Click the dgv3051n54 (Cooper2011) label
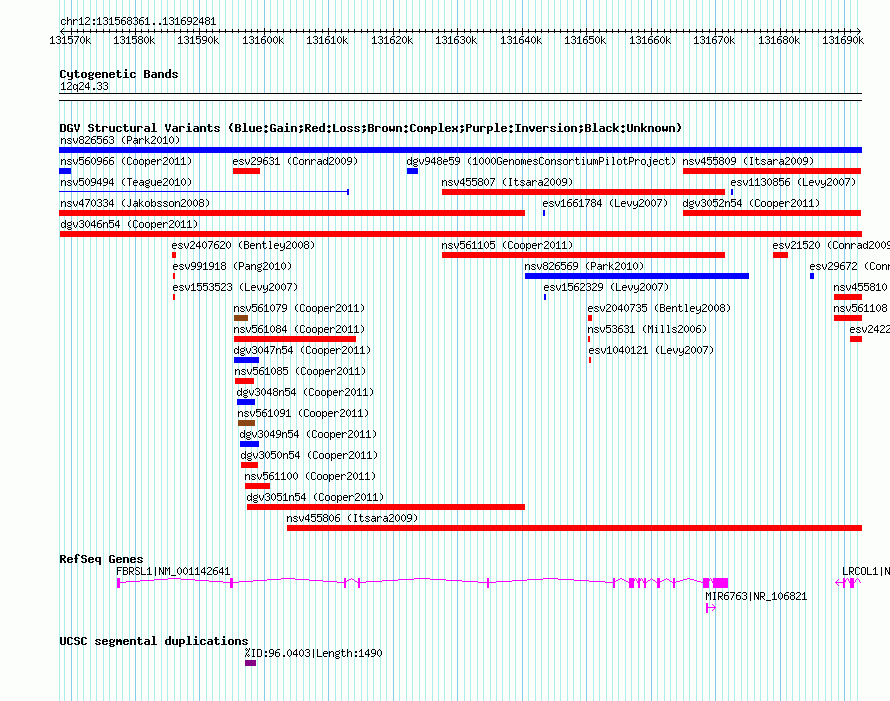The height and width of the screenshot is (701, 890). click(316, 497)
